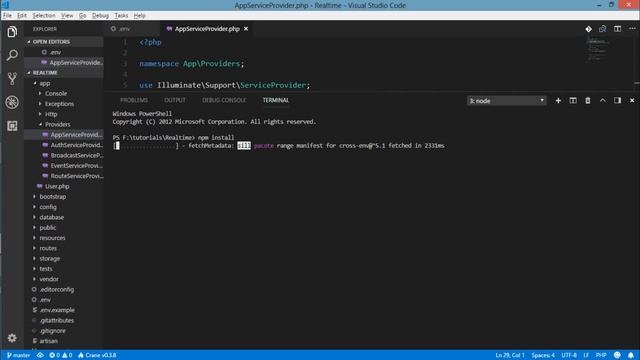The image size is (640, 360).
Task: Change file encoding UTF-8
Action: coord(569,355)
